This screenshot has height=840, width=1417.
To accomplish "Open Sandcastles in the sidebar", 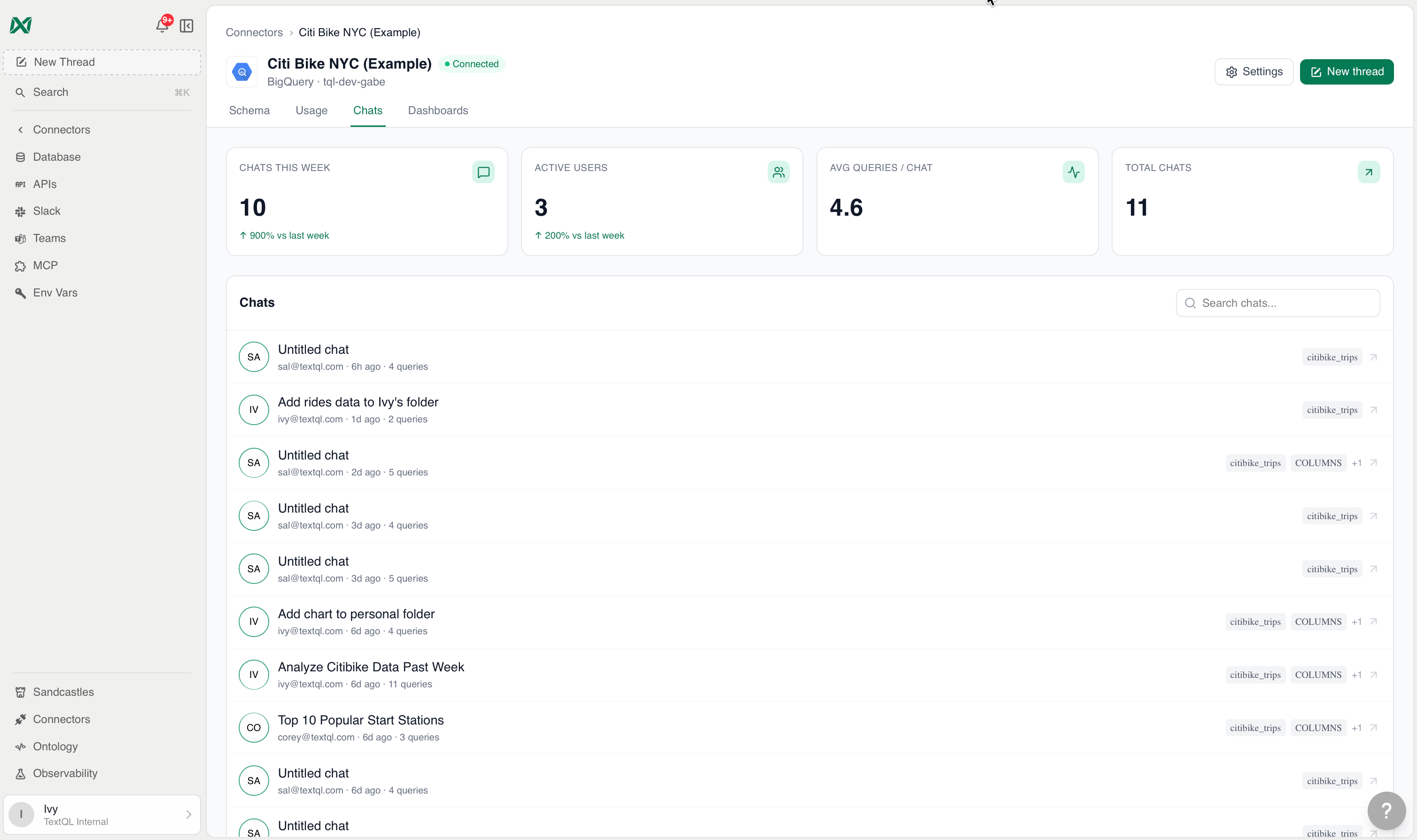I will [x=102, y=692].
